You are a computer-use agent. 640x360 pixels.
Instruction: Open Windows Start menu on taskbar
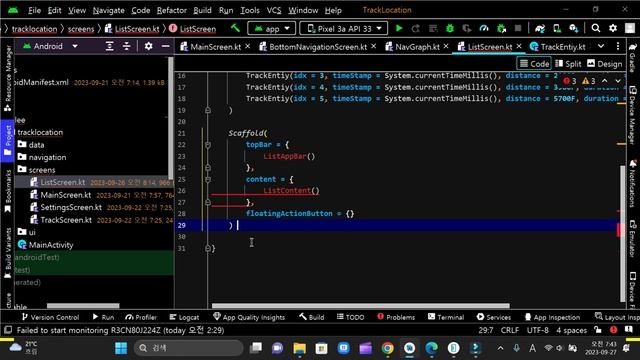pos(121,348)
